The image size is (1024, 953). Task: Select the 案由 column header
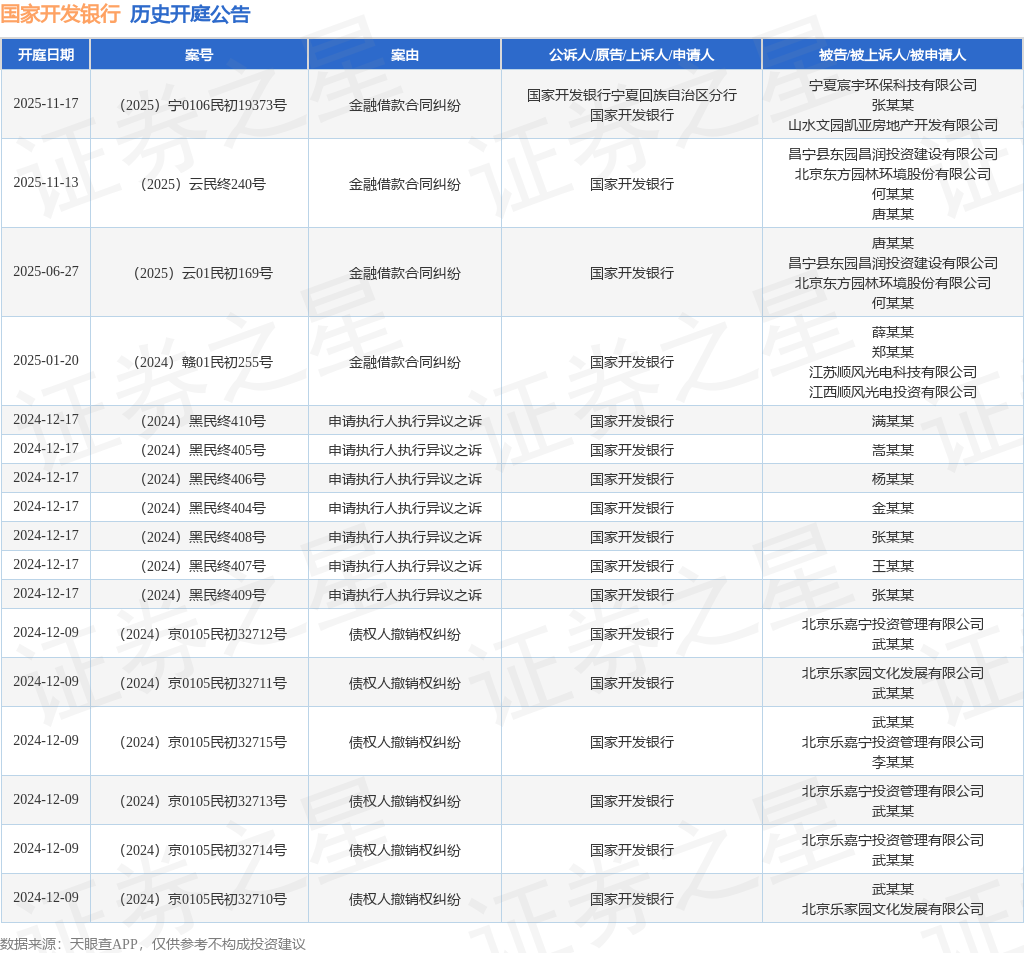(404, 55)
